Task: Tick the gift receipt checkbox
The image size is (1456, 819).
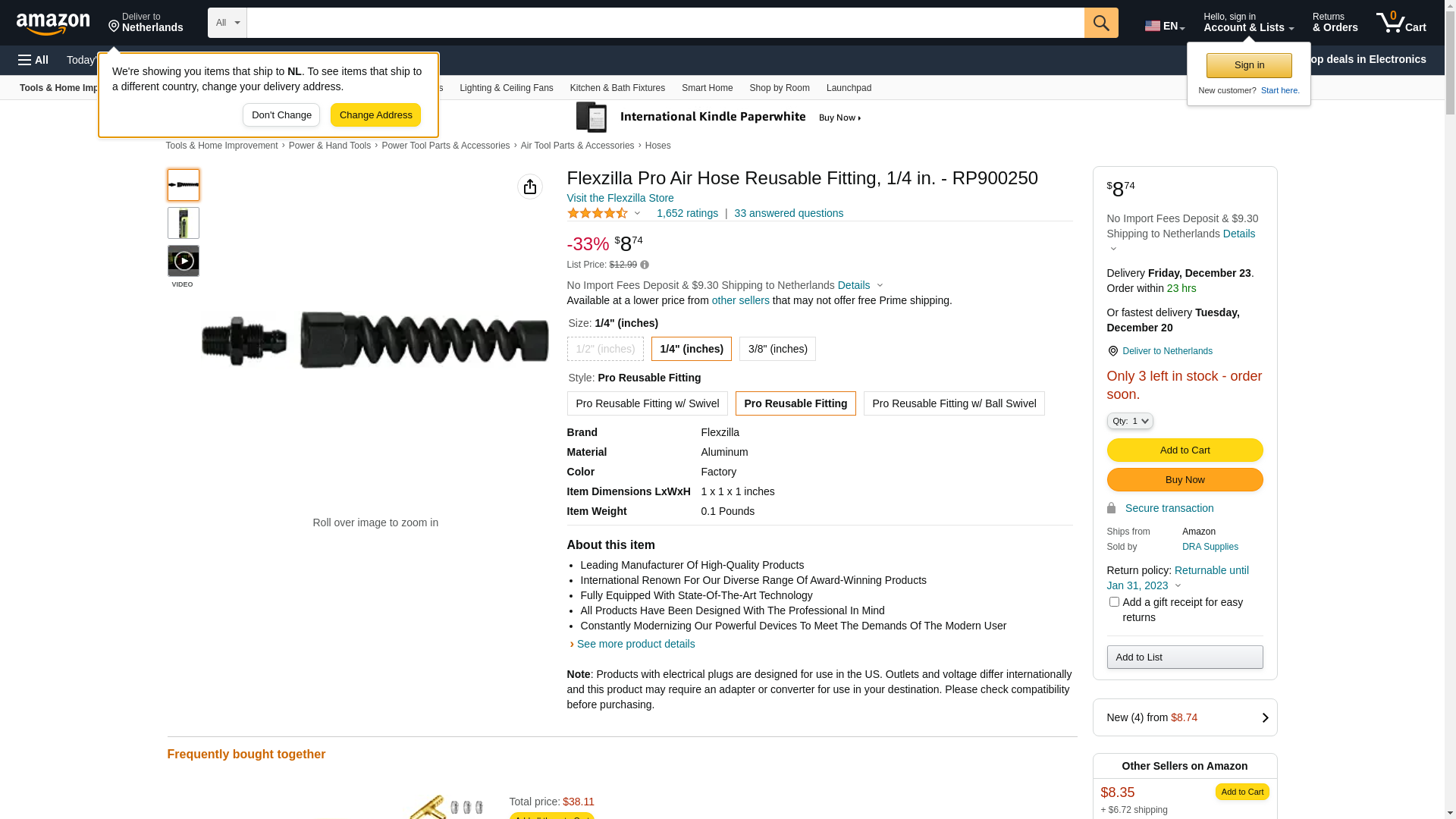Action: coord(1114,602)
